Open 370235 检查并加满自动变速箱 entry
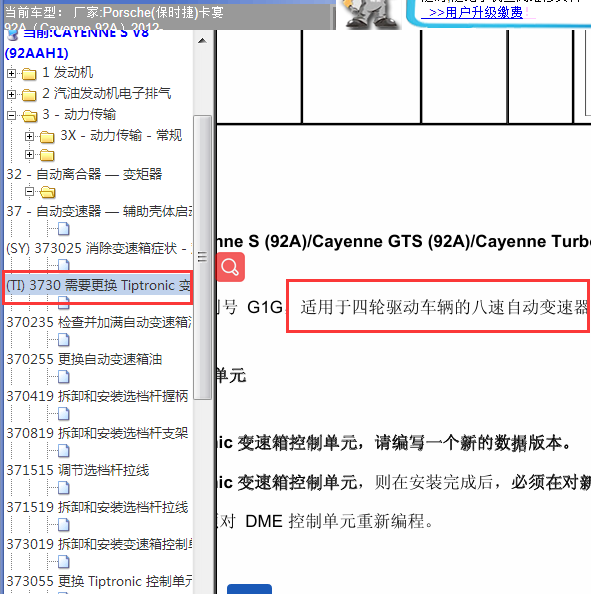 coord(99,322)
